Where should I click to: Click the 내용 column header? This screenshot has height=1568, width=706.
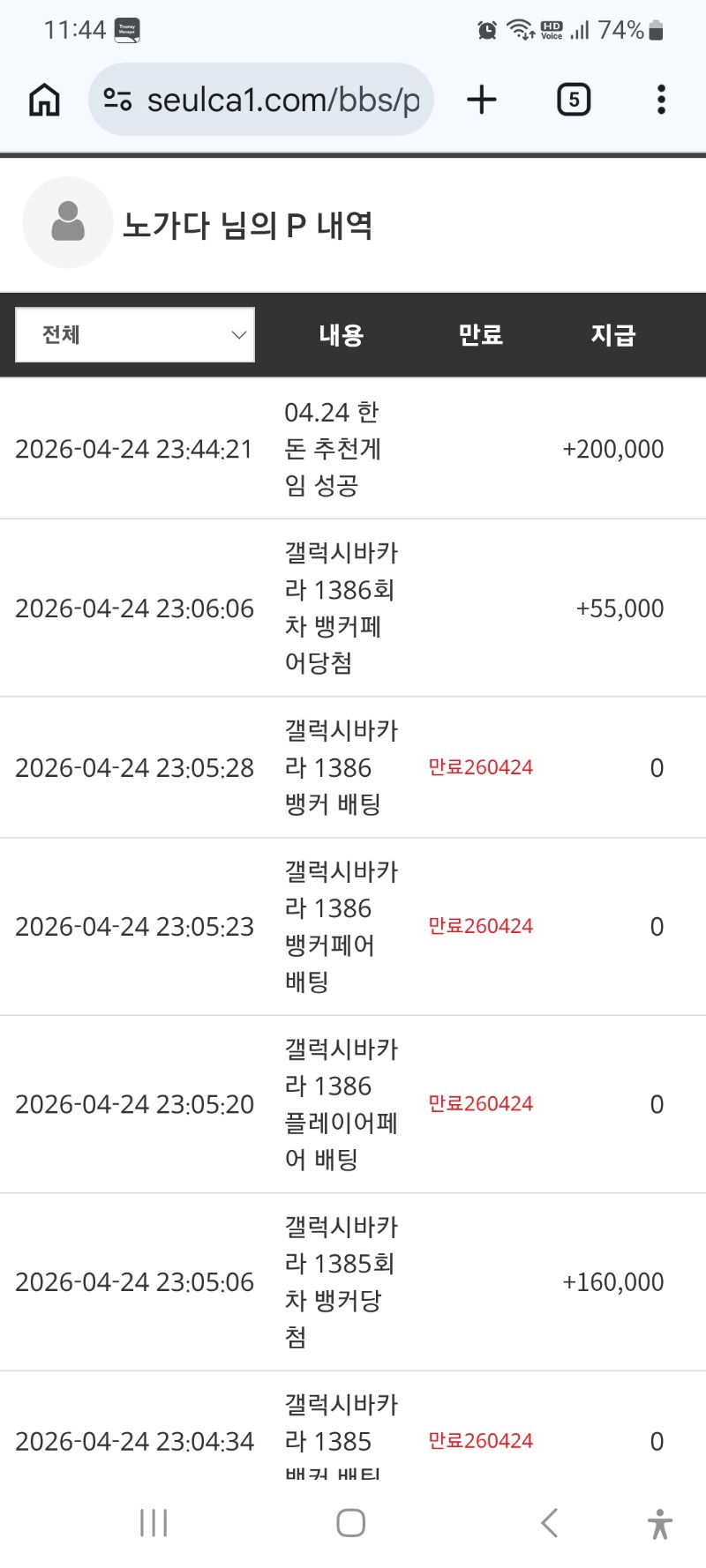pos(342,335)
